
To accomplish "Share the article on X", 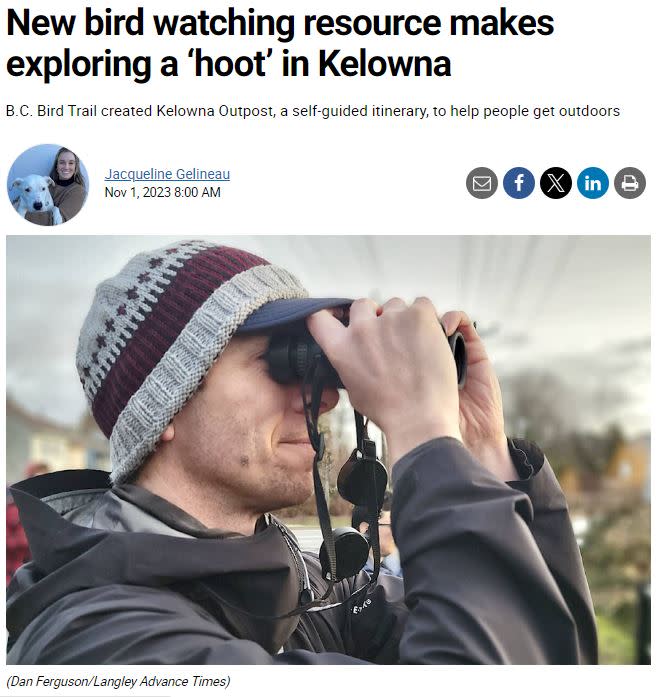I will click(556, 183).
